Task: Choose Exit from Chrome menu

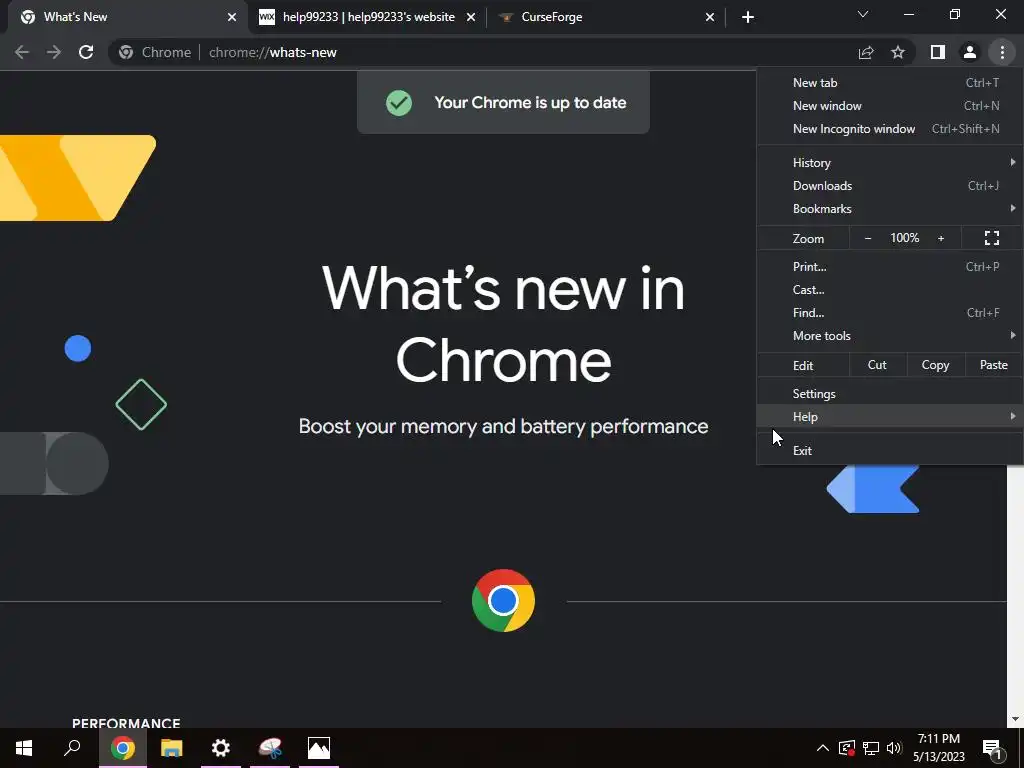Action: click(x=889, y=451)
